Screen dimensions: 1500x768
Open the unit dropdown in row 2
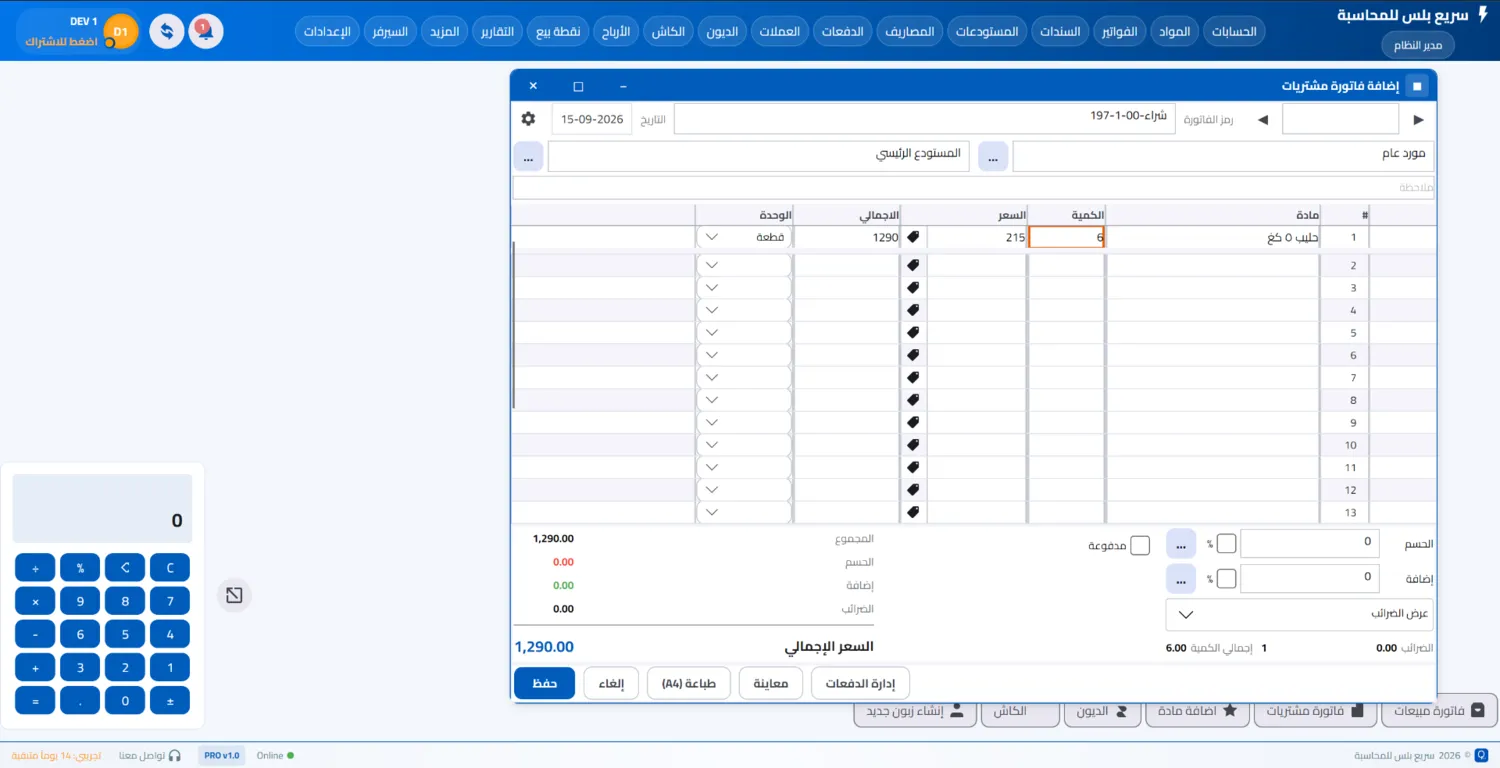[744, 265]
